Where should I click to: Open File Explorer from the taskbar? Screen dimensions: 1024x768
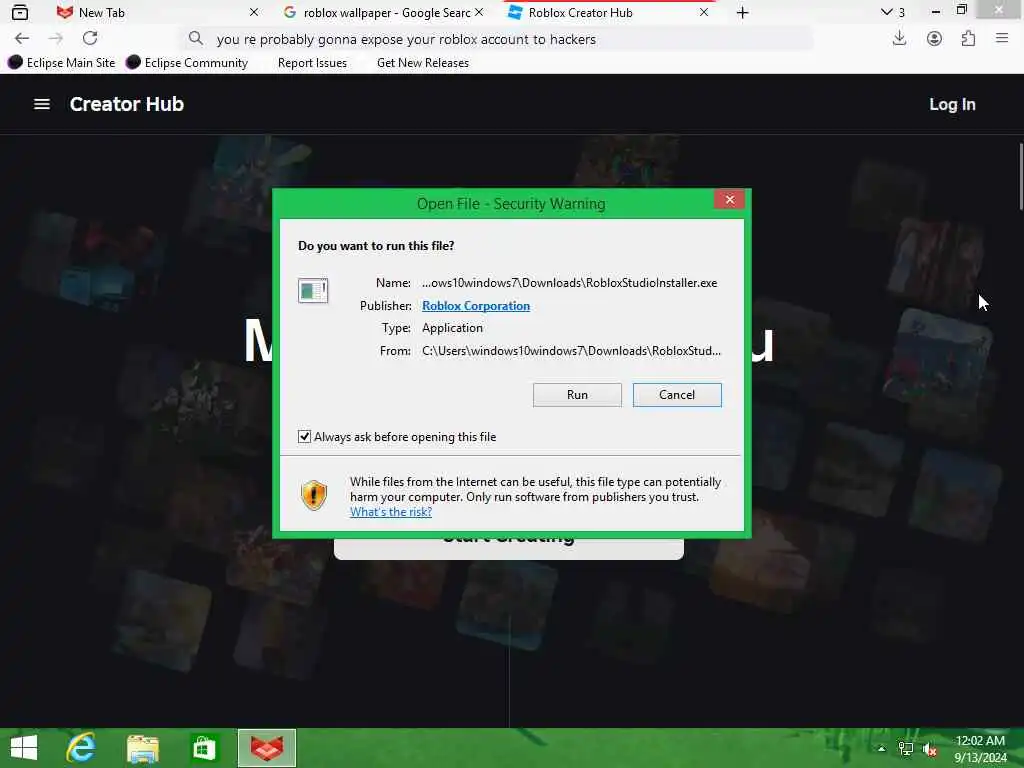pos(143,748)
